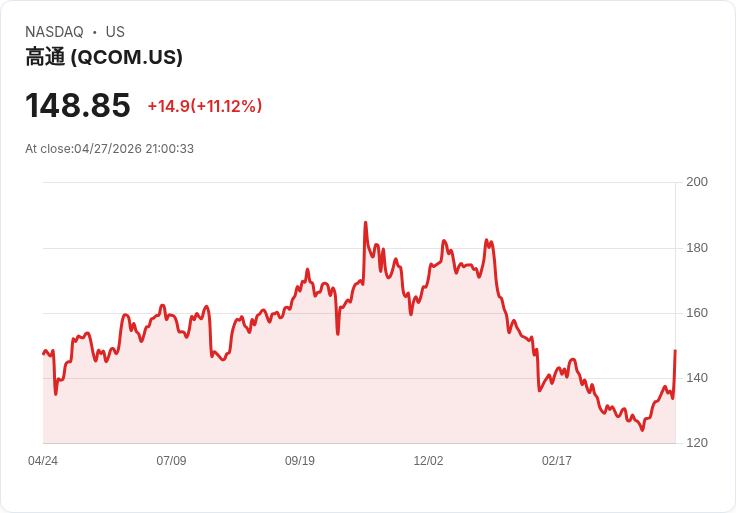Click the 148.85 current price

point(77,105)
